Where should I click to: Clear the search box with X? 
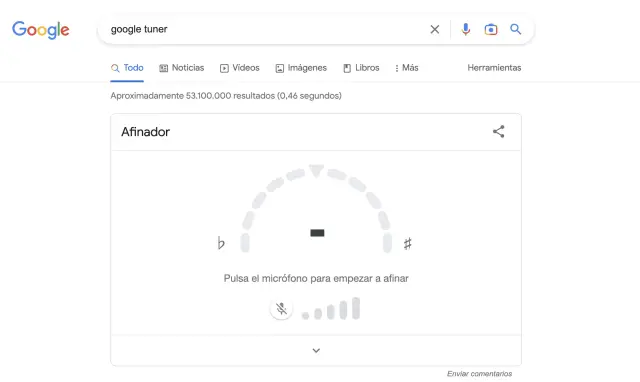[435, 29]
